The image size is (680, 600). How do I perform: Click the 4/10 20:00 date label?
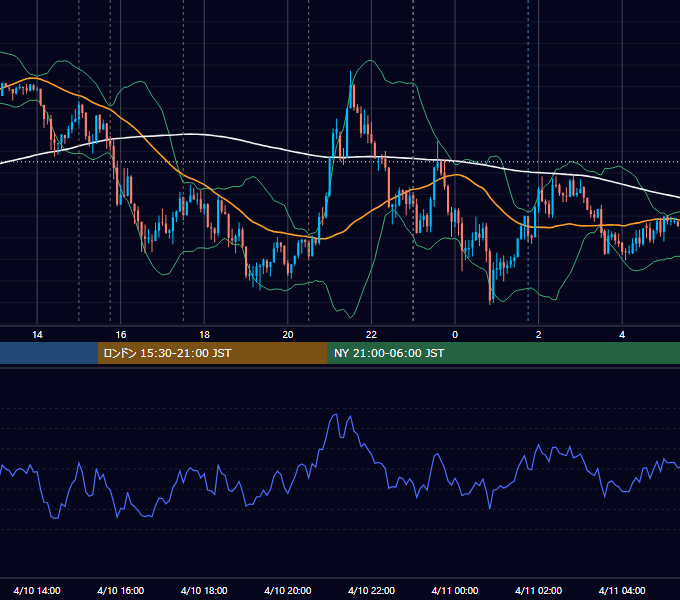click(288, 590)
